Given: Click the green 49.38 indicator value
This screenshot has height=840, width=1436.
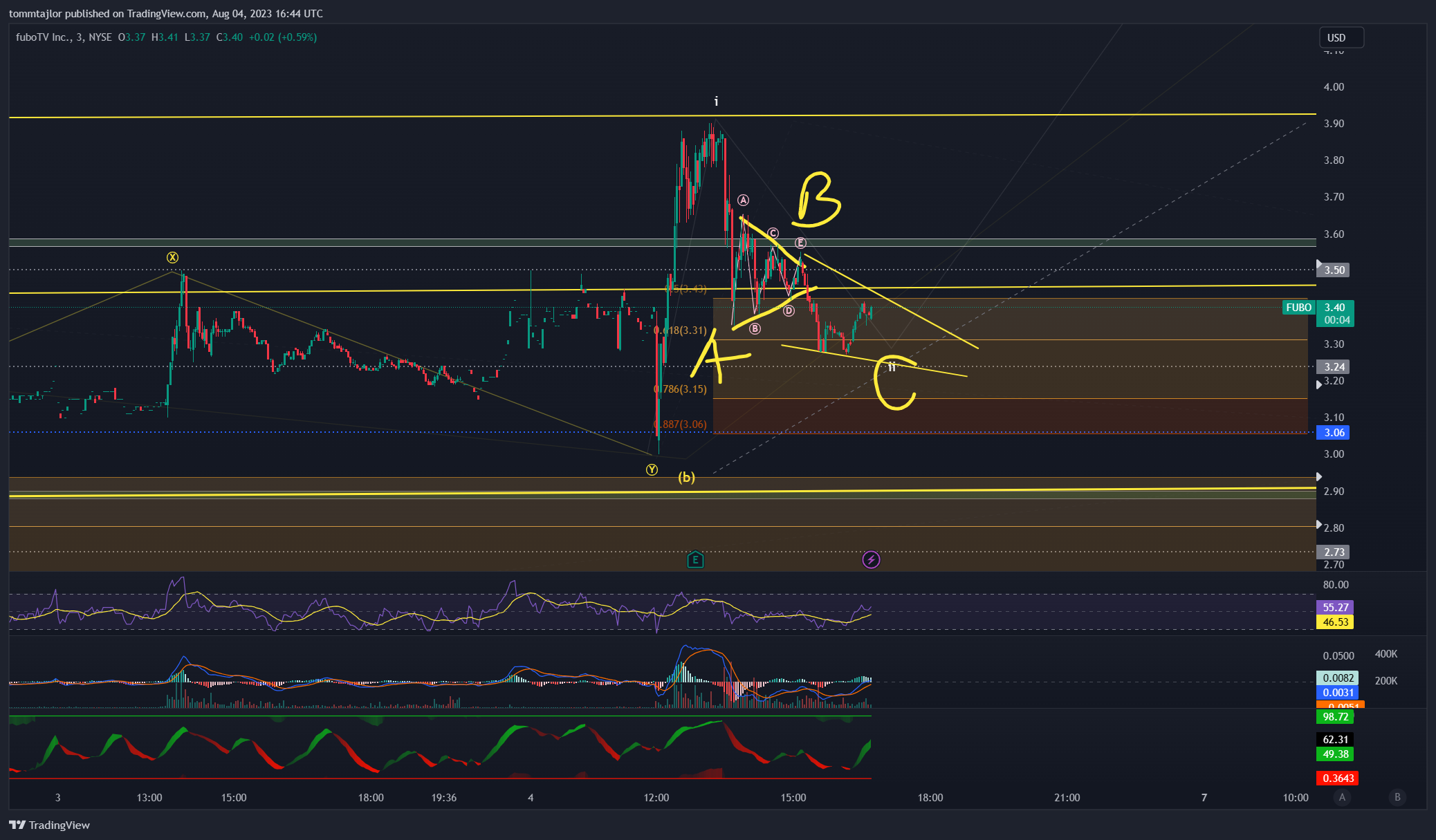Looking at the screenshot, I should [1335, 754].
